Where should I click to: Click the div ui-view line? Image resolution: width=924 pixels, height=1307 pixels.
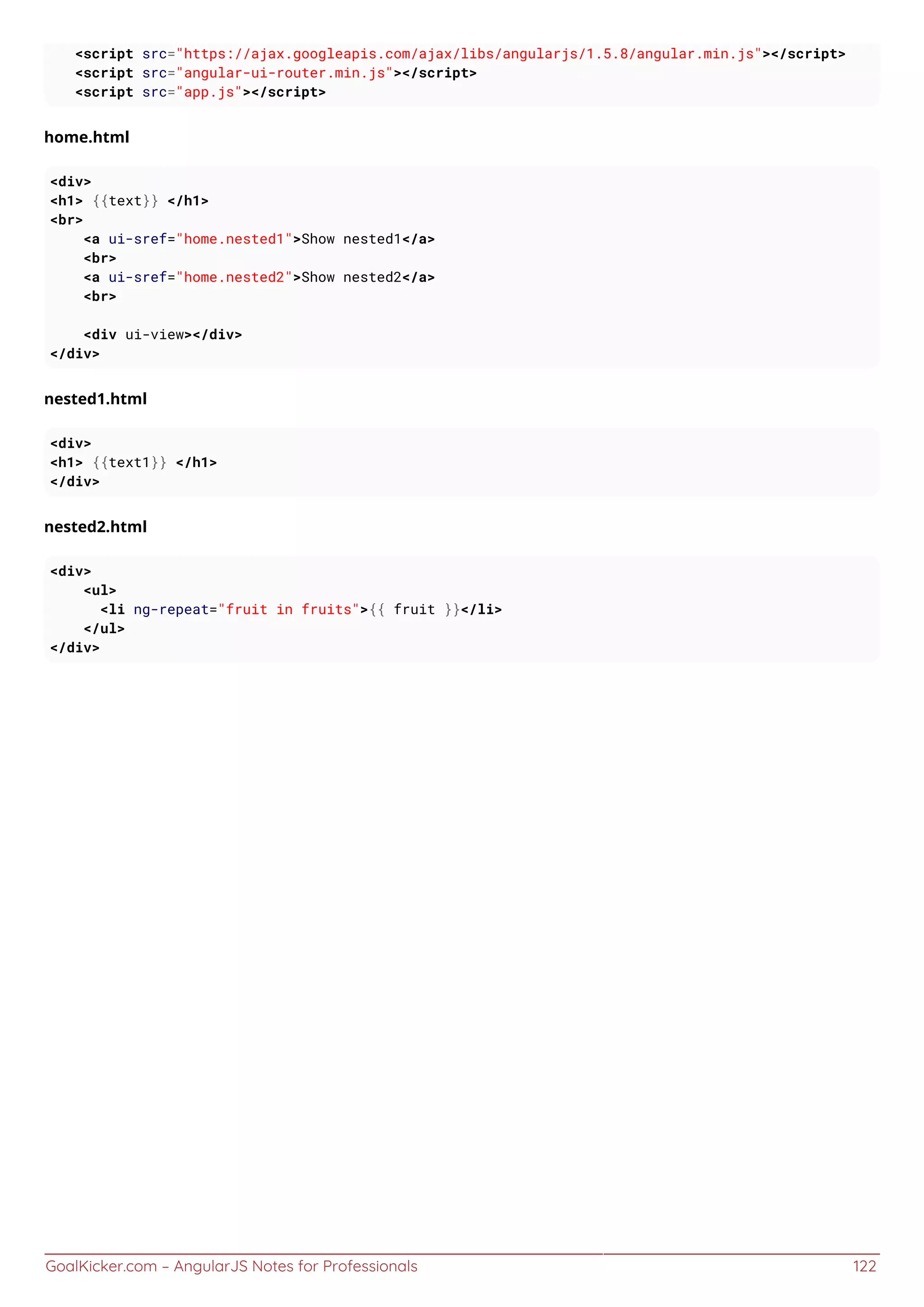(163, 335)
